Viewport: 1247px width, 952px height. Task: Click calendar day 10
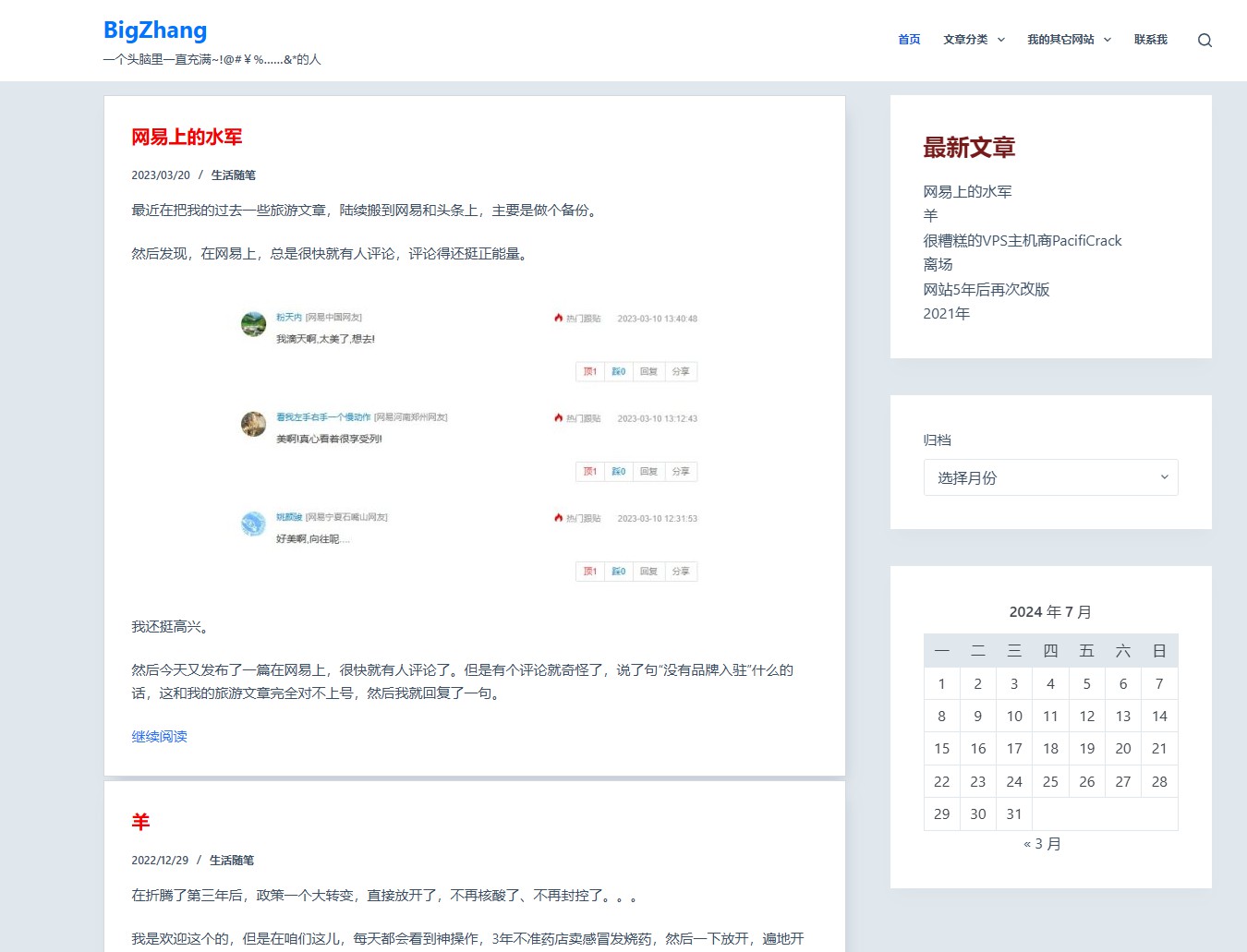(1014, 717)
